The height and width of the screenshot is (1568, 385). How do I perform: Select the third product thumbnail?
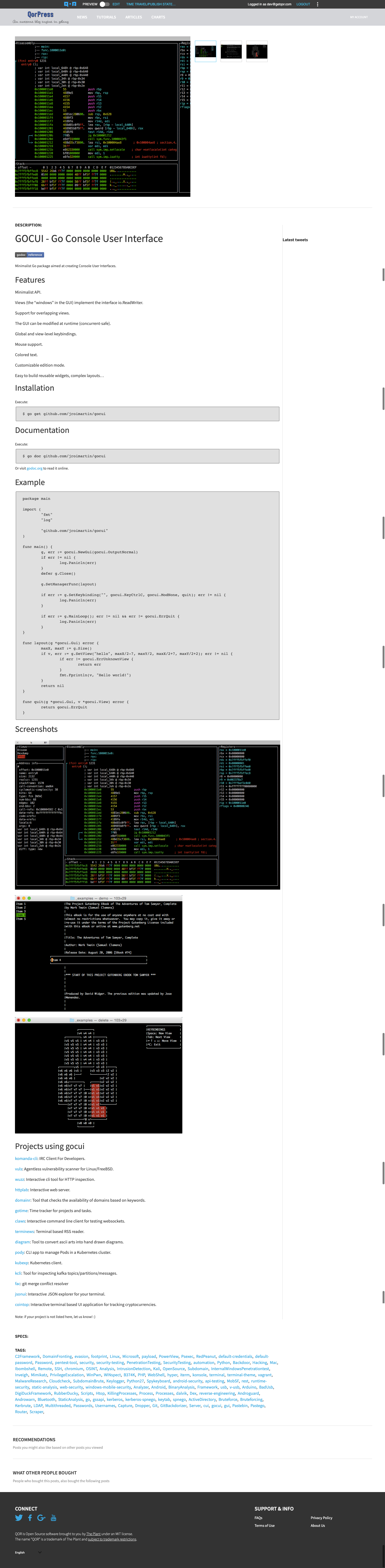tap(257, 51)
